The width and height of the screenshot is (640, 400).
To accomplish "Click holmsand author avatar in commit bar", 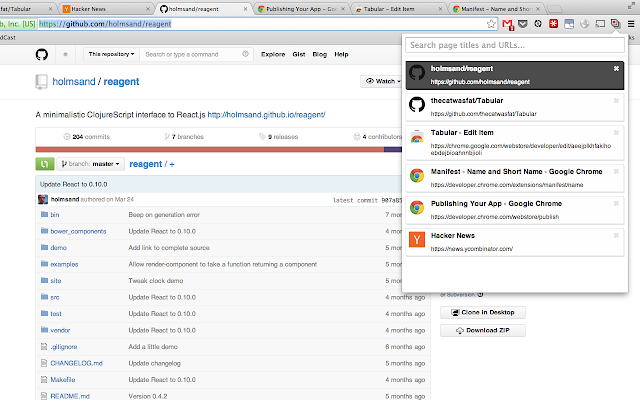I will coord(43,199).
